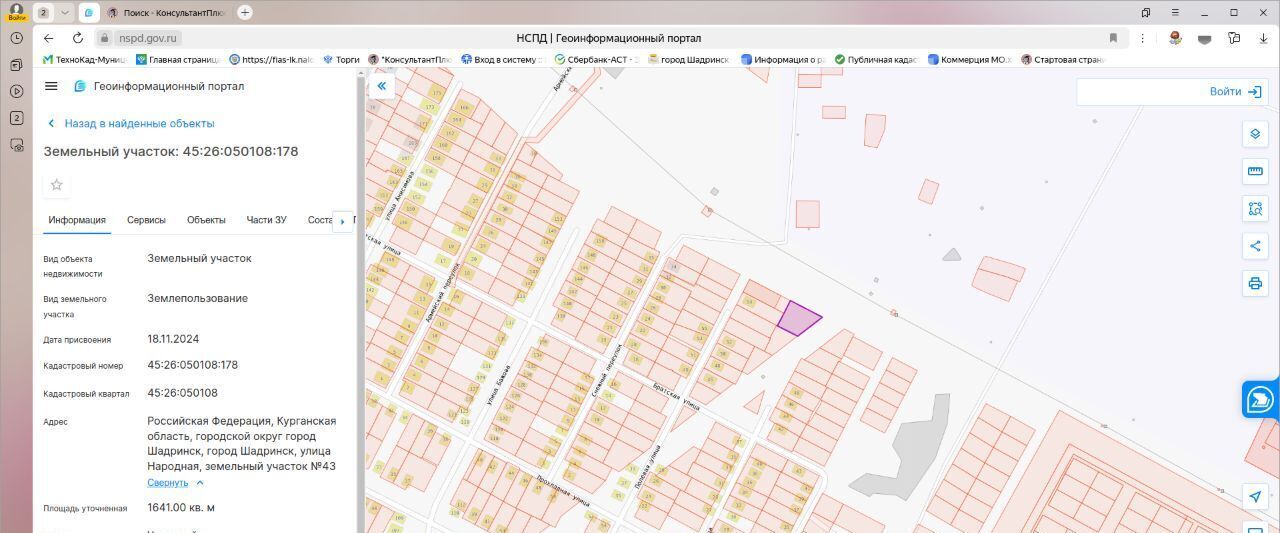Select the area value 1641.00 кв. м

(181, 507)
